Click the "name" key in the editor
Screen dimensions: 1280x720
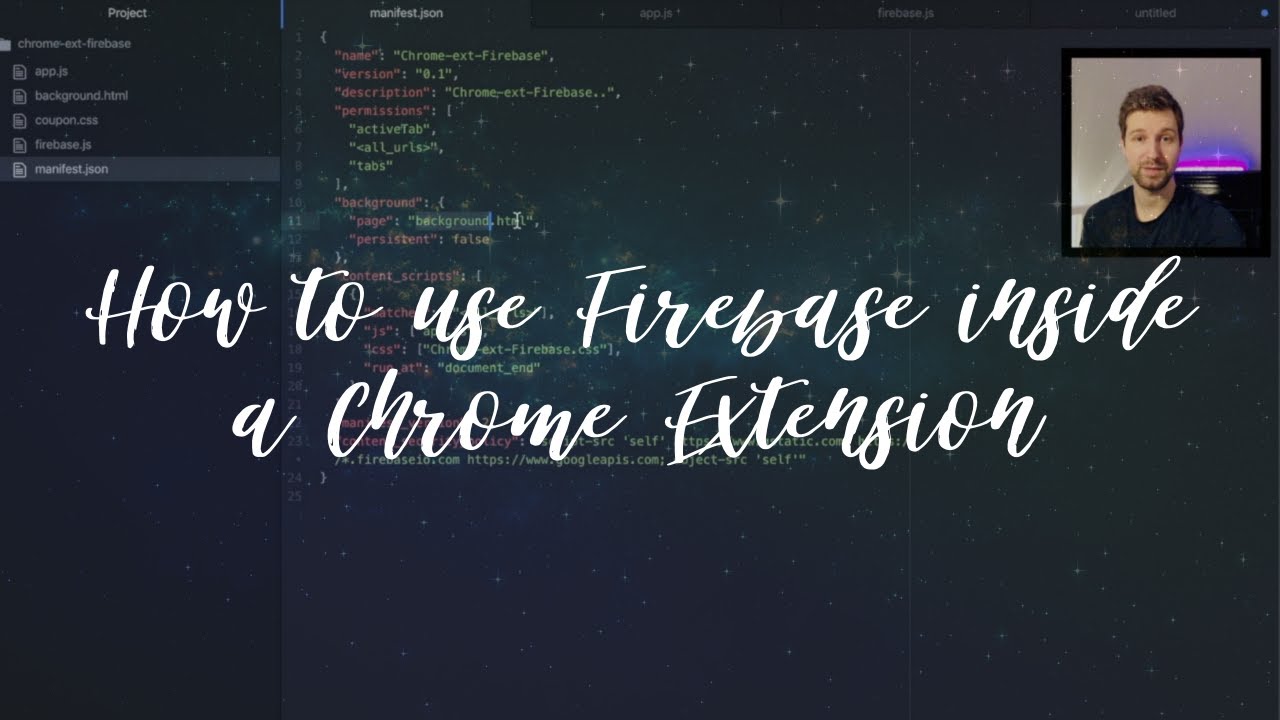[356, 56]
